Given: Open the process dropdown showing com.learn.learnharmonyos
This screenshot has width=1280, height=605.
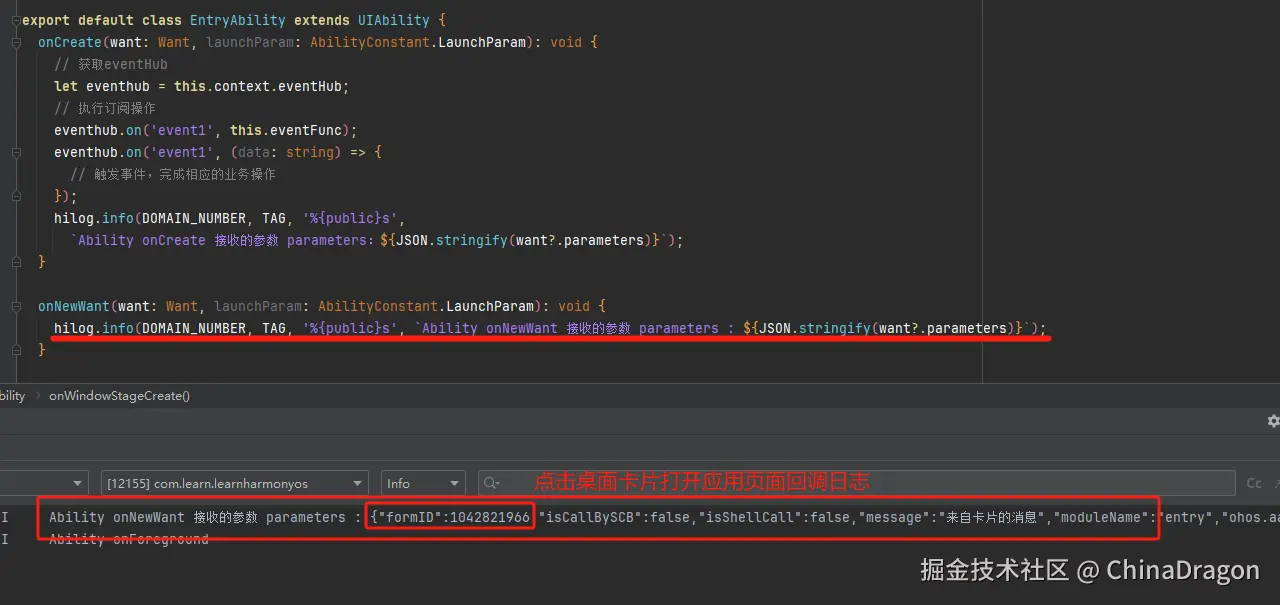Looking at the screenshot, I should (234, 483).
